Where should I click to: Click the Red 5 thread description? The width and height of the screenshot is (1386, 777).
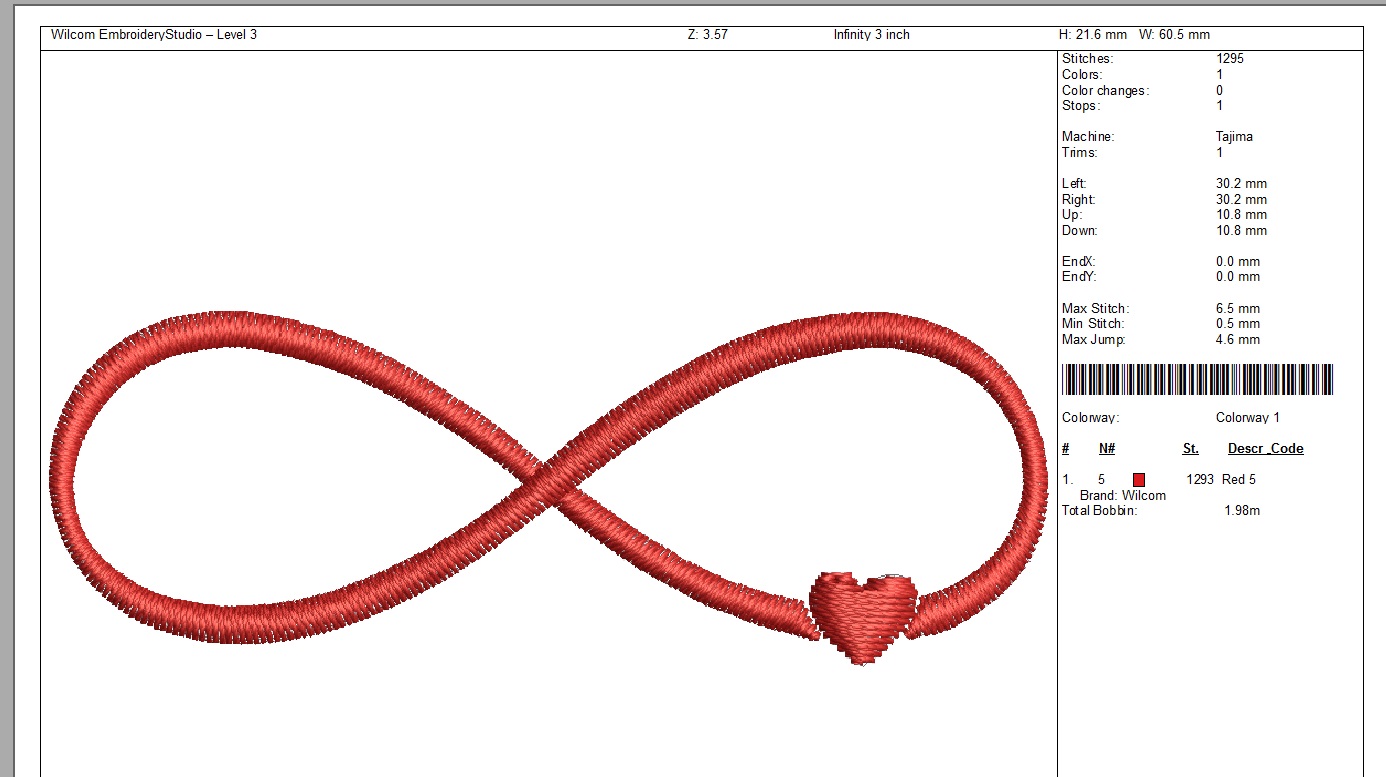click(1238, 480)
